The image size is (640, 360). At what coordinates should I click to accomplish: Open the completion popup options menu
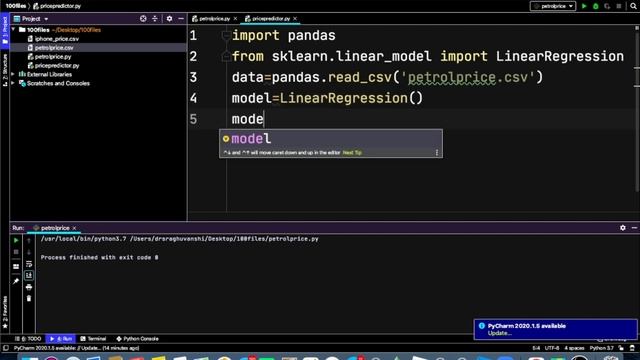pos(437,153)
